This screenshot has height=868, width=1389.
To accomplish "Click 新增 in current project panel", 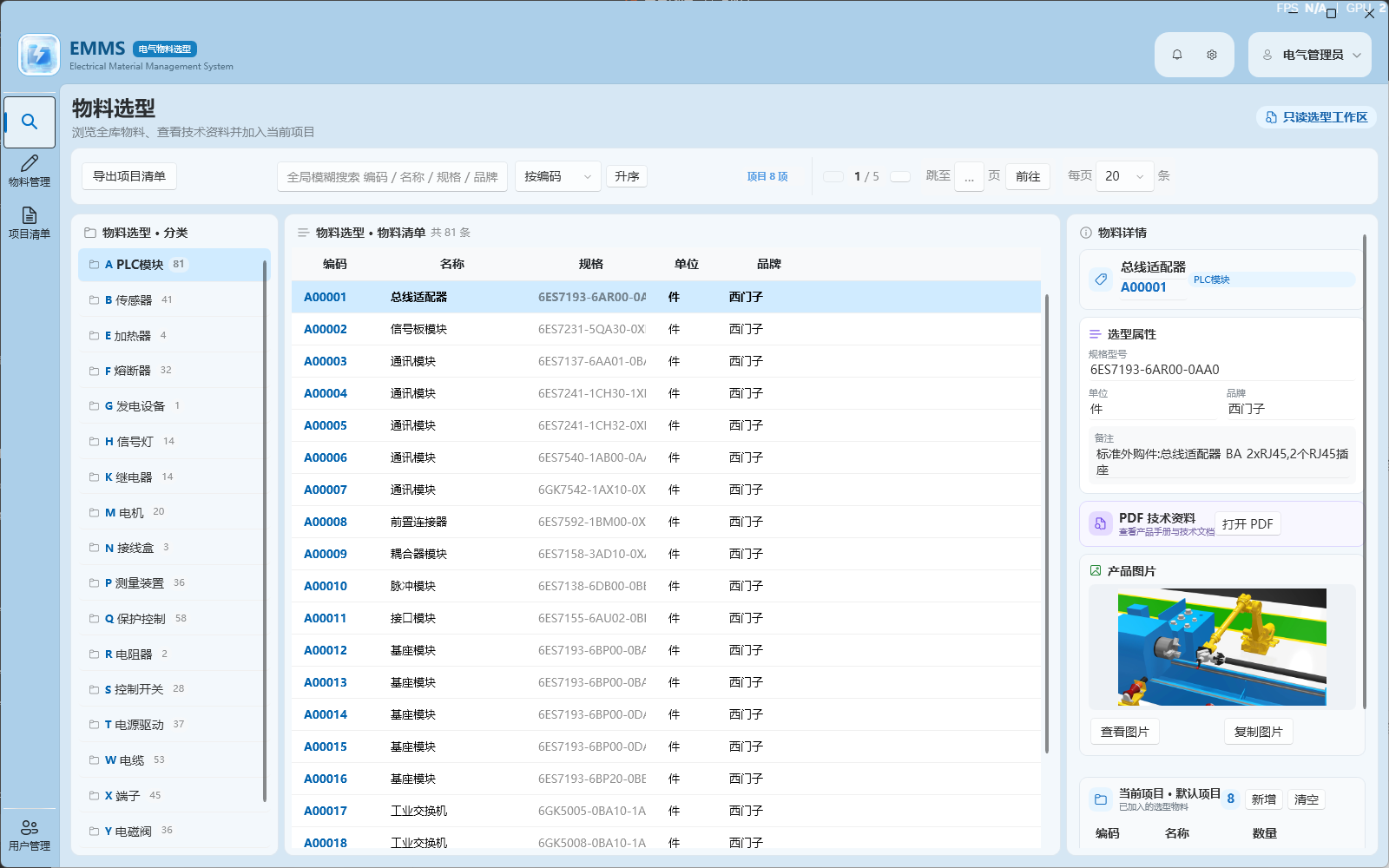I will (x=1264, y=799).
